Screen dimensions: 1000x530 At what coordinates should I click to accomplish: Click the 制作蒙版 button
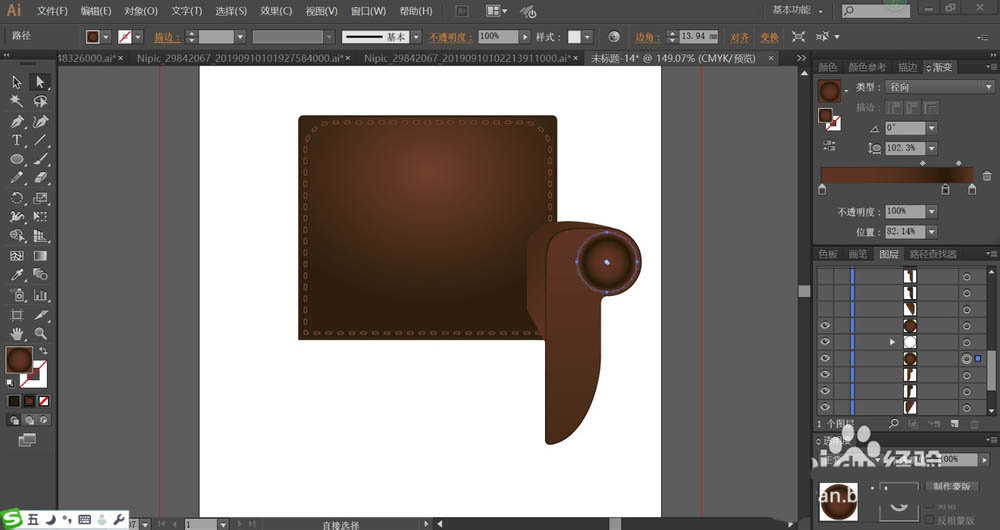(952, 486)
